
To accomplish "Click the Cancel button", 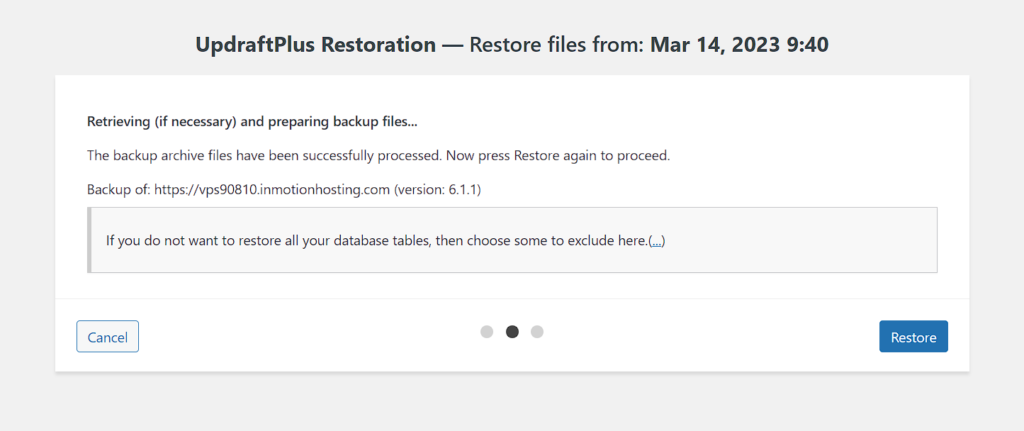I will point(107,337).
